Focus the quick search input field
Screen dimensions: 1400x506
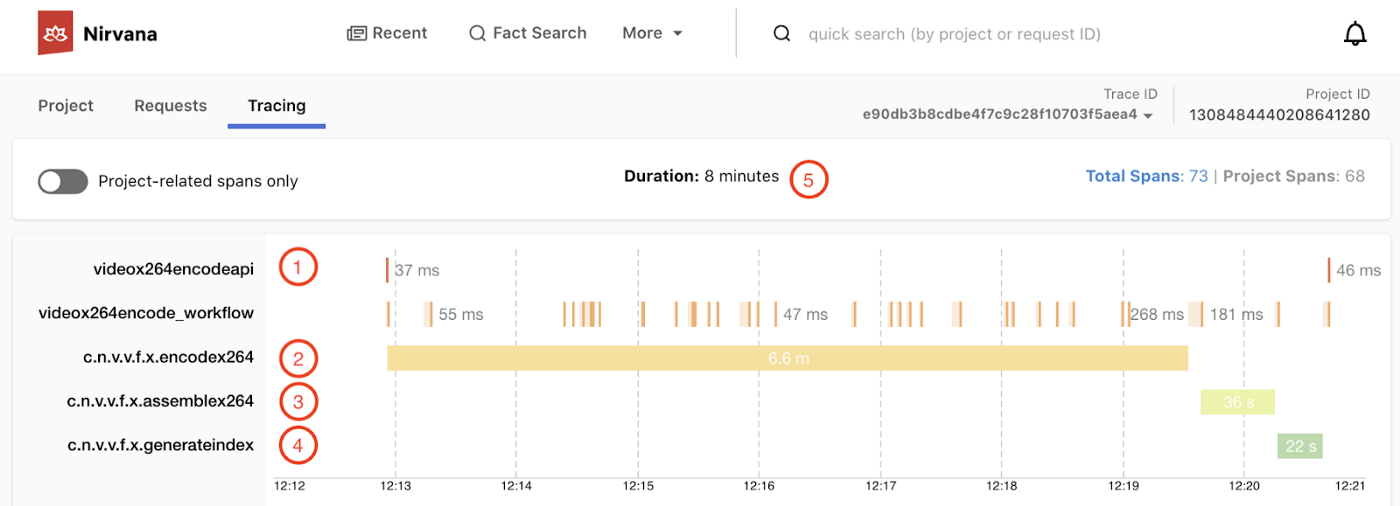pyautogui.click(x=954, y=34)
